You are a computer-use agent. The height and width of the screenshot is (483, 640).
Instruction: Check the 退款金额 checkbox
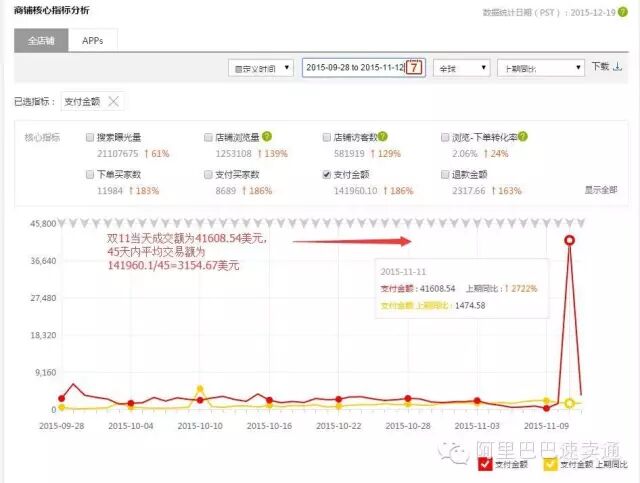point(445,174)
